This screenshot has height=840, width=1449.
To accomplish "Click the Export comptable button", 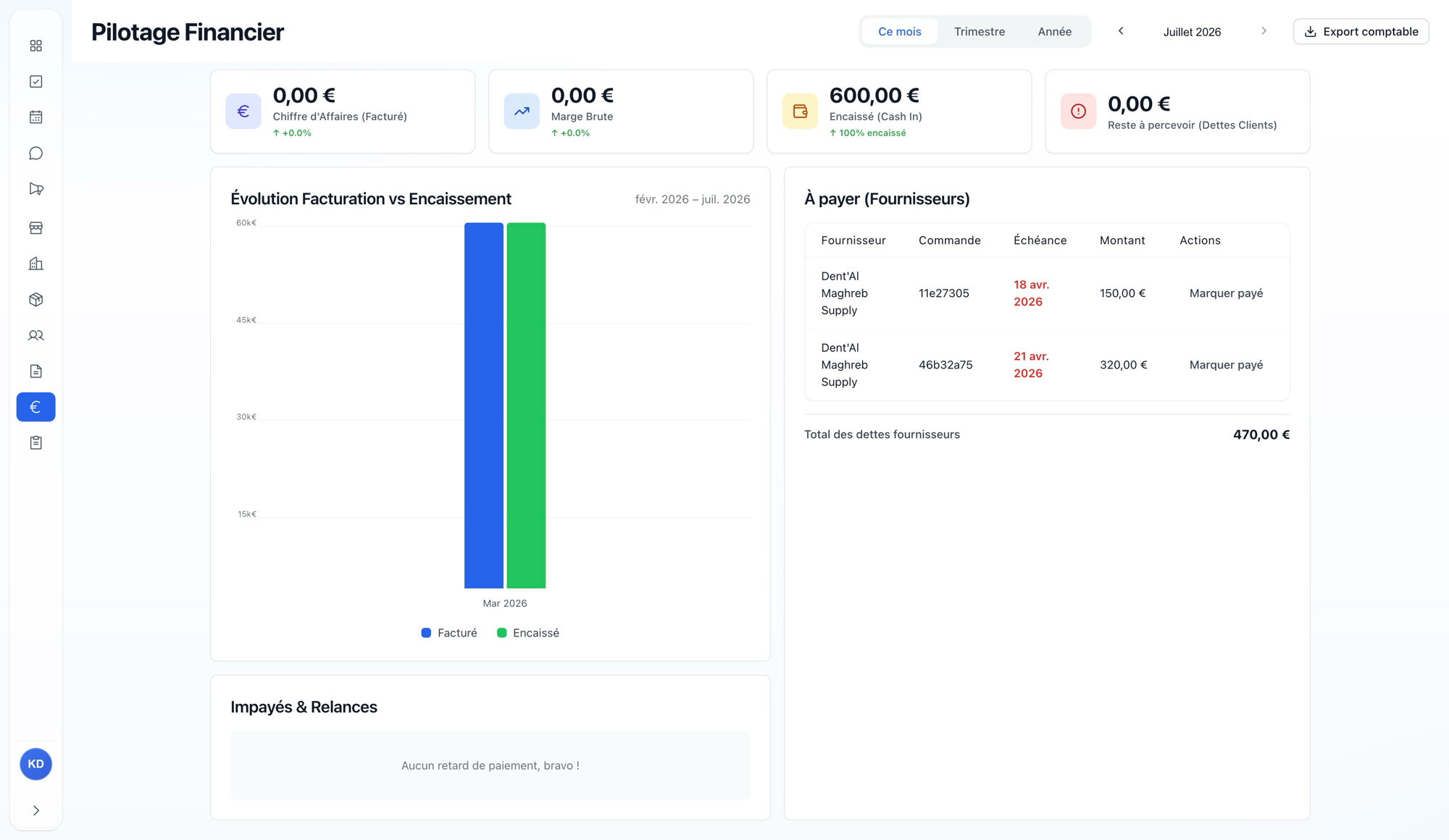I will pyautogui.click(x=1361, y=31).
